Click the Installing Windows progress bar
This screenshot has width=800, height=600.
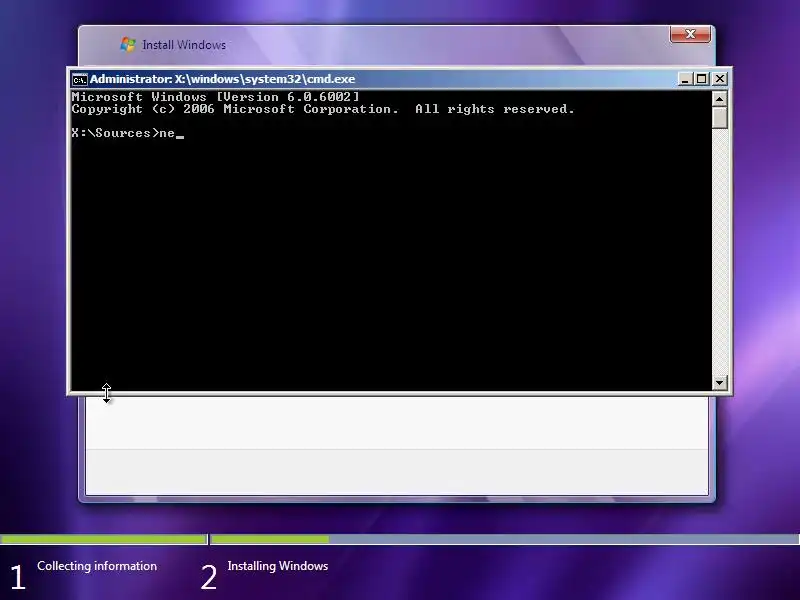(x=505, y=539)
